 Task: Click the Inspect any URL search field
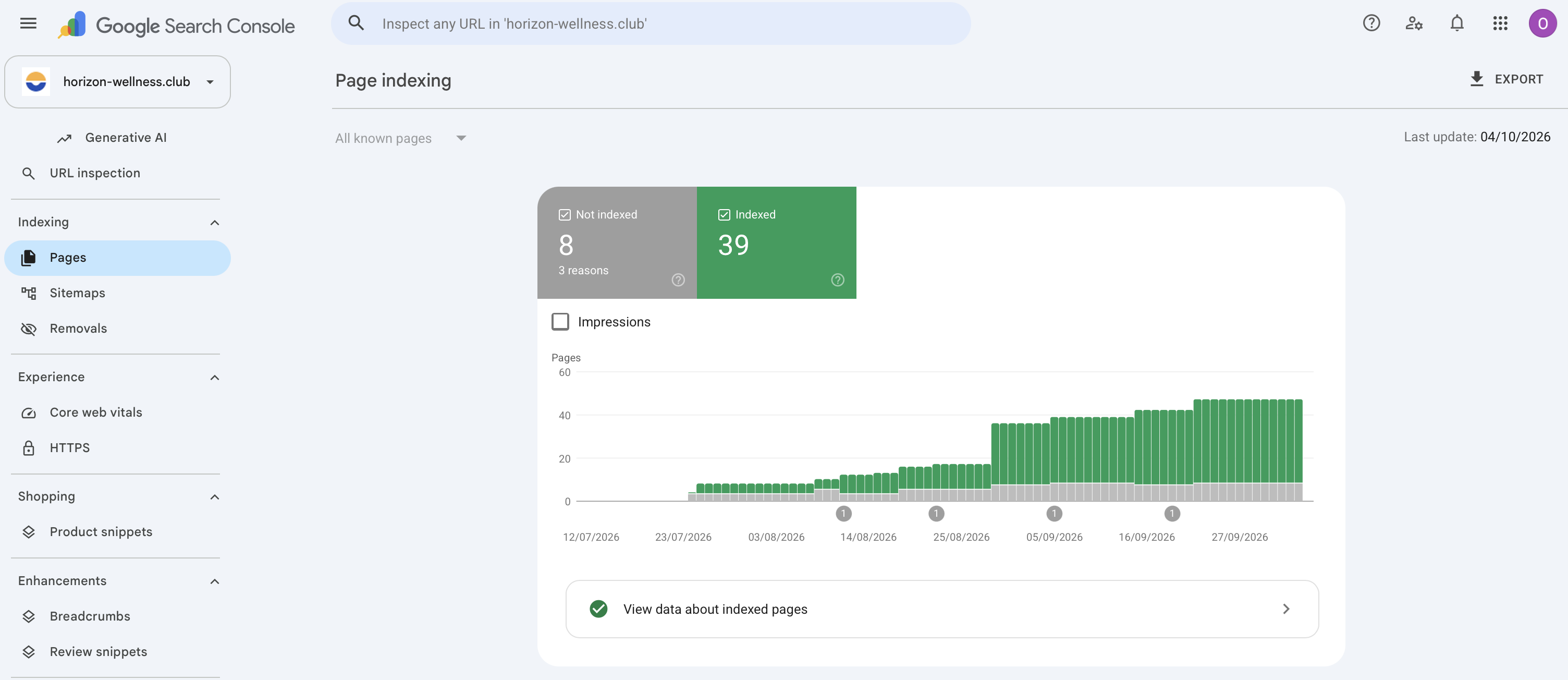click(651, 24)
